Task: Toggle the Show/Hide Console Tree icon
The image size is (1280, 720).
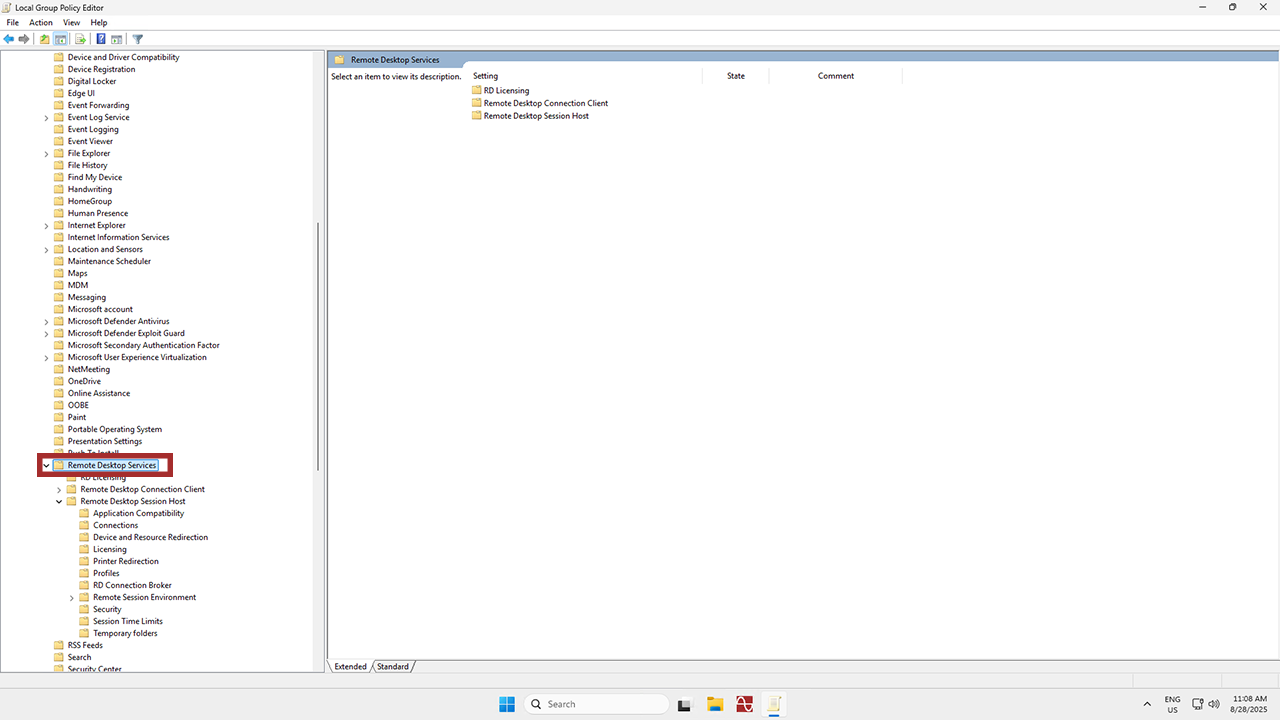Action: point(61,39)
